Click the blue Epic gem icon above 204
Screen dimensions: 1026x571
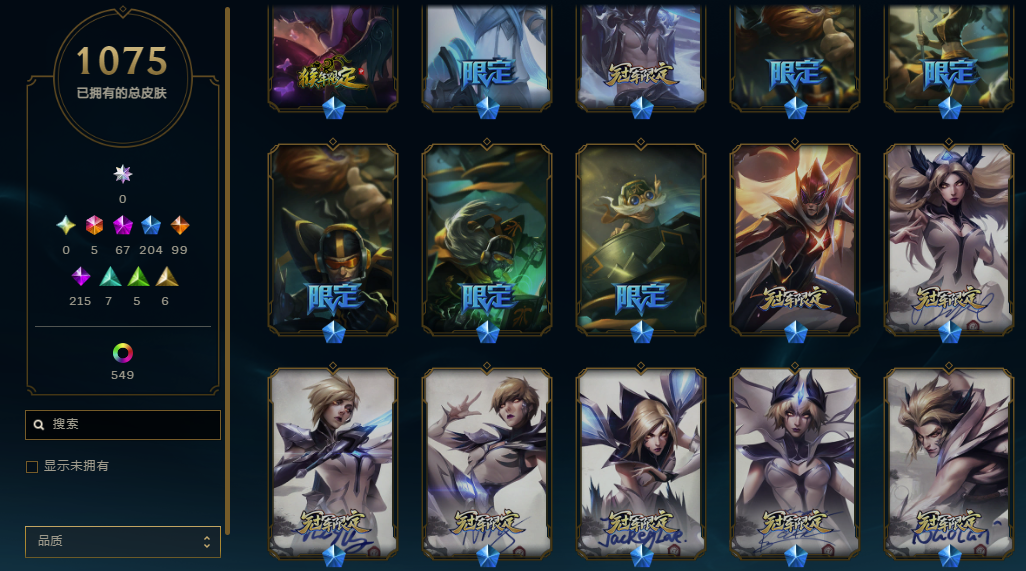click(x=151, y=225)
